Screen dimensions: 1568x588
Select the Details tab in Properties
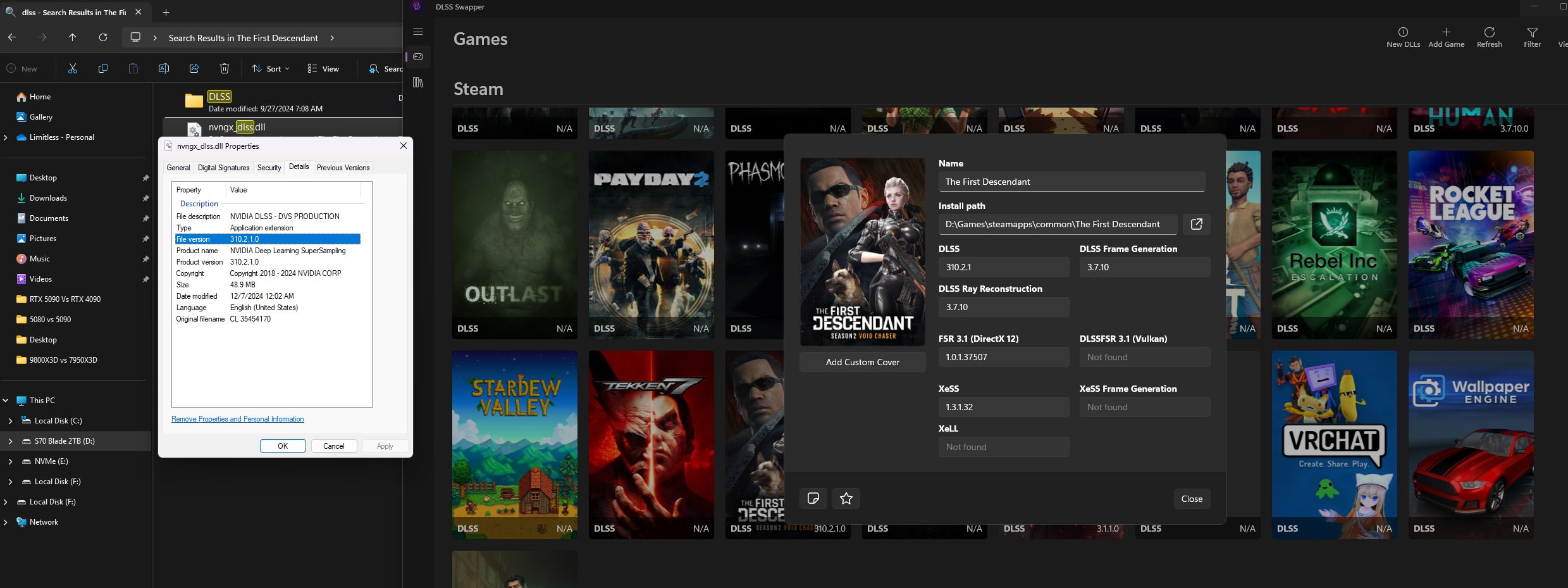(299, 167)
